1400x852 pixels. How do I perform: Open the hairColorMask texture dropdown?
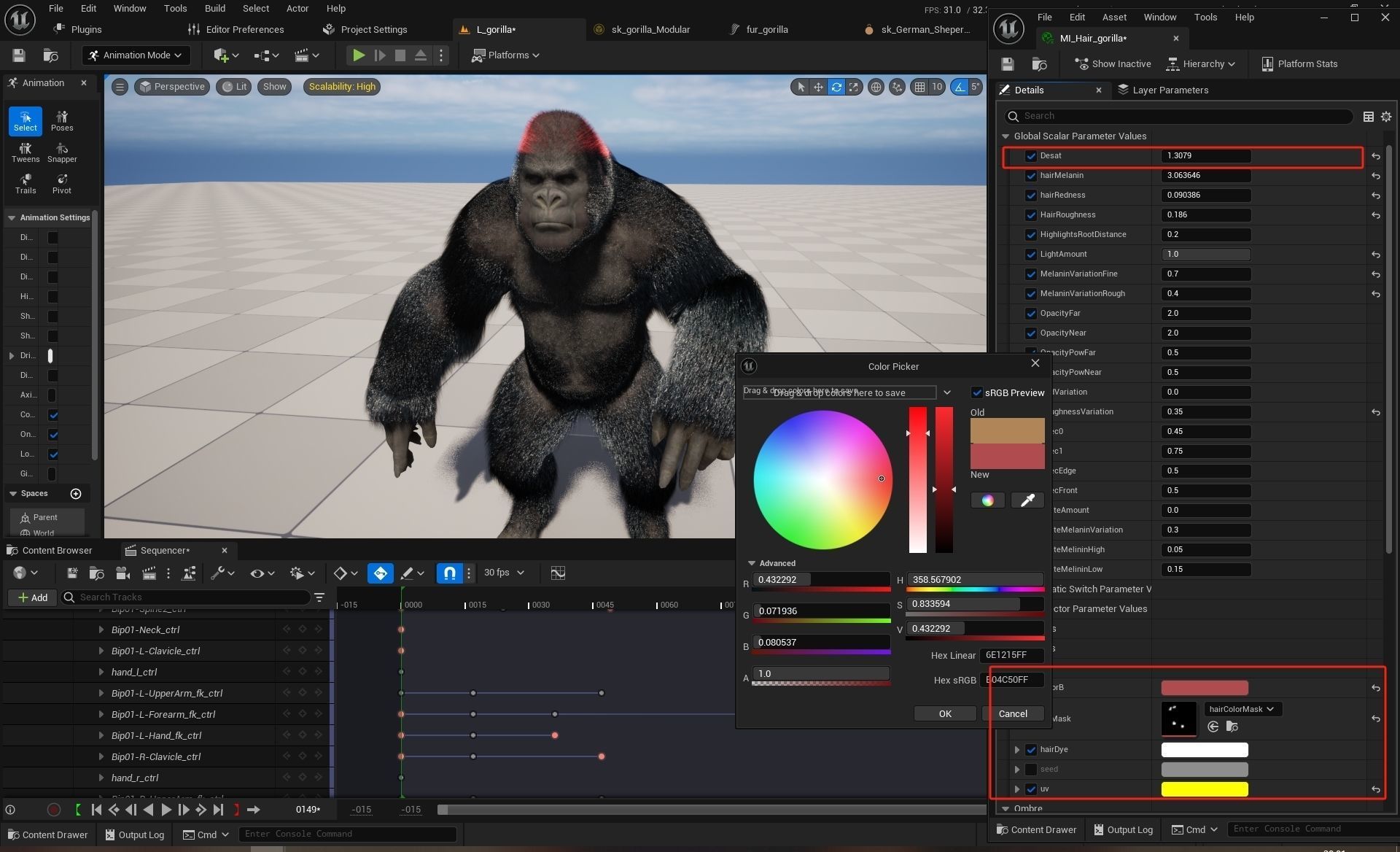click(1241, 709)
